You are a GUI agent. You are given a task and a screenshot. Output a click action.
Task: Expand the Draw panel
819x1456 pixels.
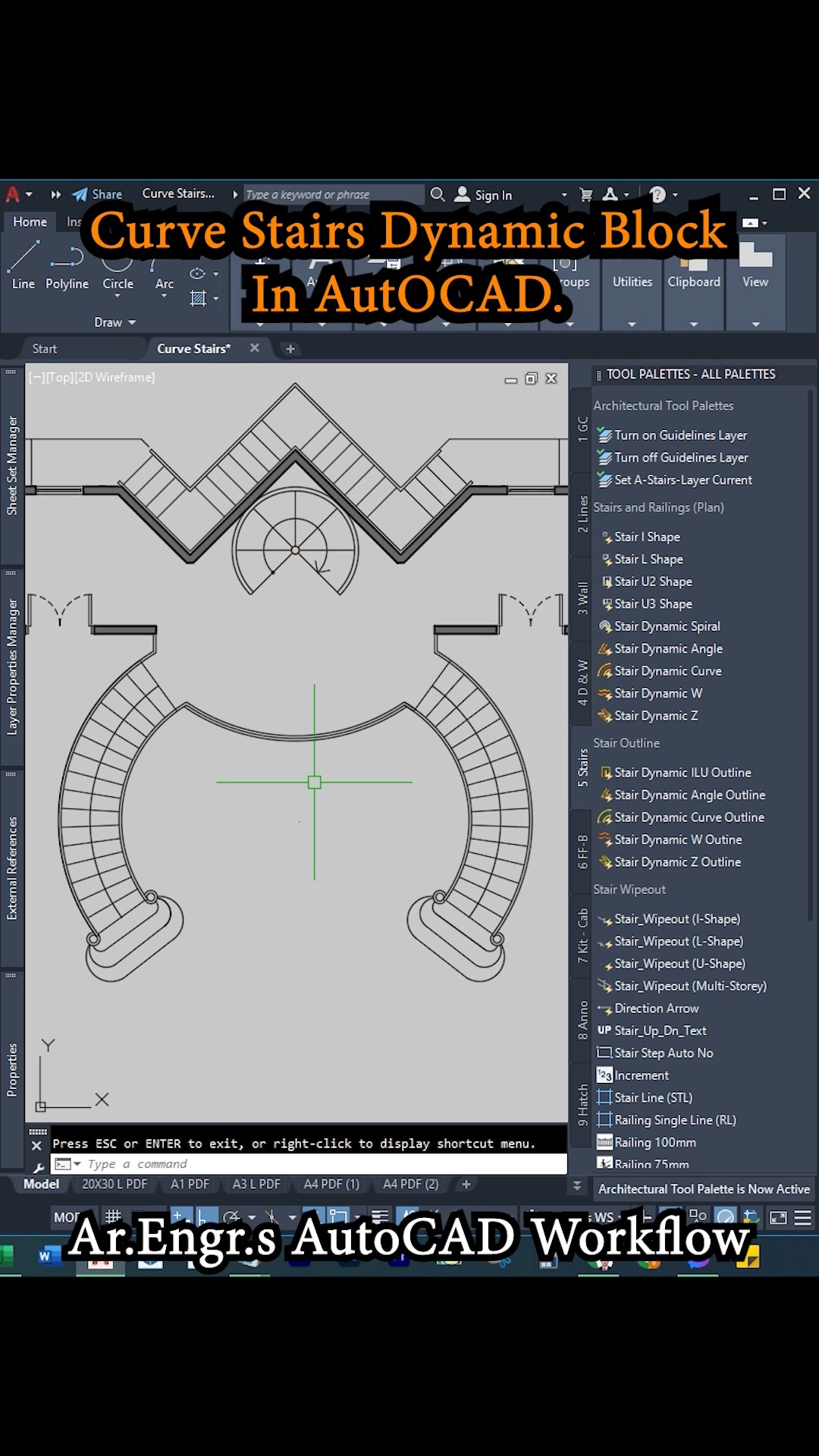[115, 322]
